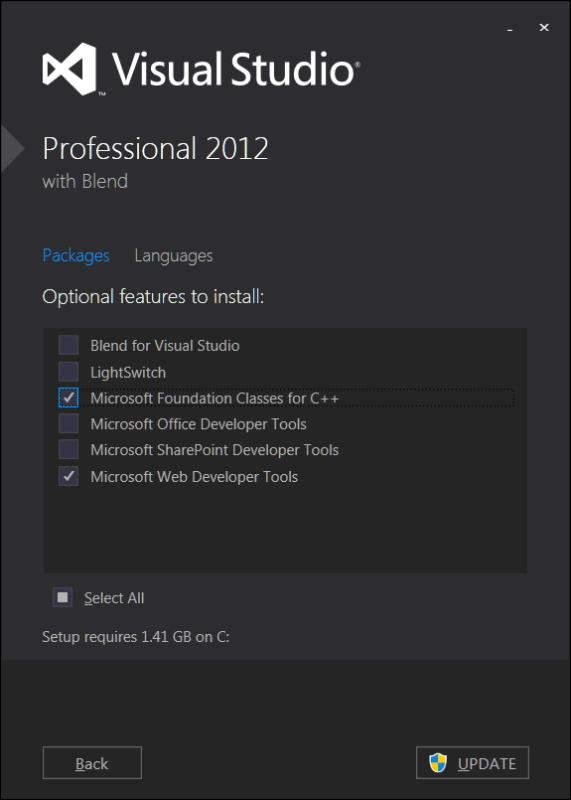Click the UAC shield icon on UPDATE
Image resolution: width=571 pixels, height=800 pixels.
(438, 763)
